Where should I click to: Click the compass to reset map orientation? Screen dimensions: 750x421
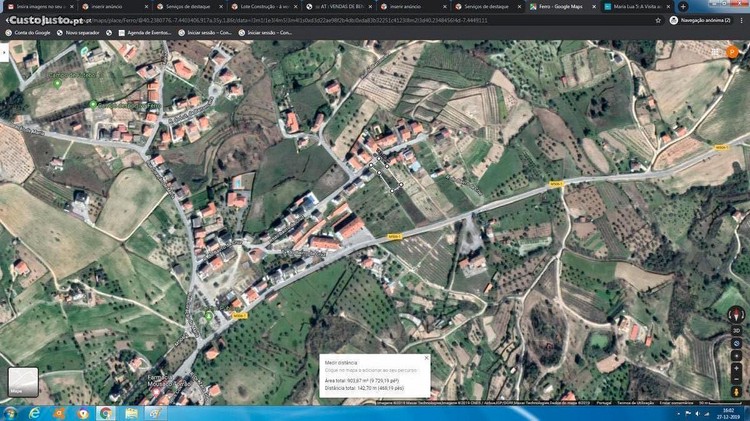tap(736, 312)
